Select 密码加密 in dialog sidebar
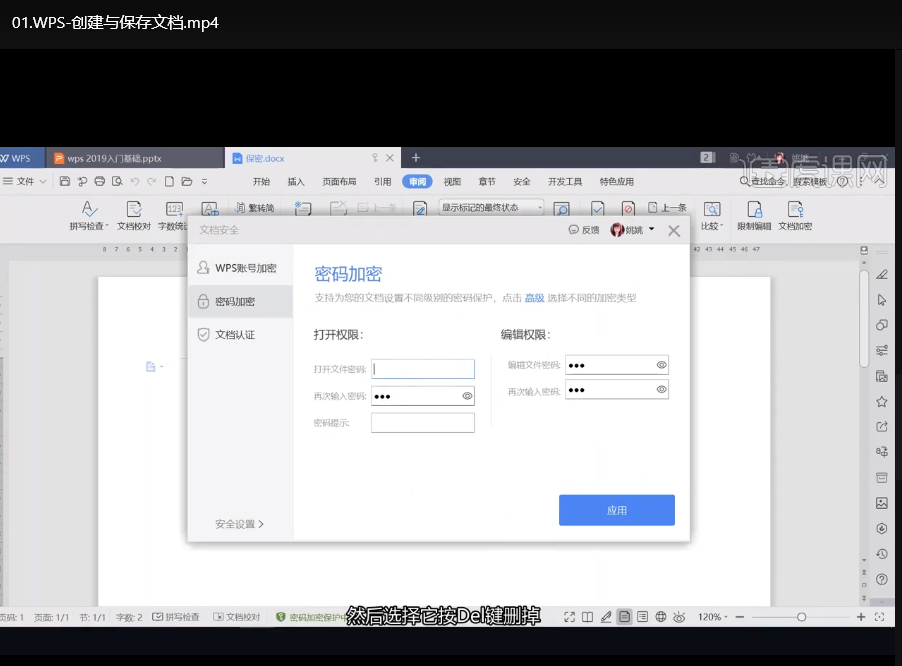The image size is (902, 666). click(x=241, y=301)
